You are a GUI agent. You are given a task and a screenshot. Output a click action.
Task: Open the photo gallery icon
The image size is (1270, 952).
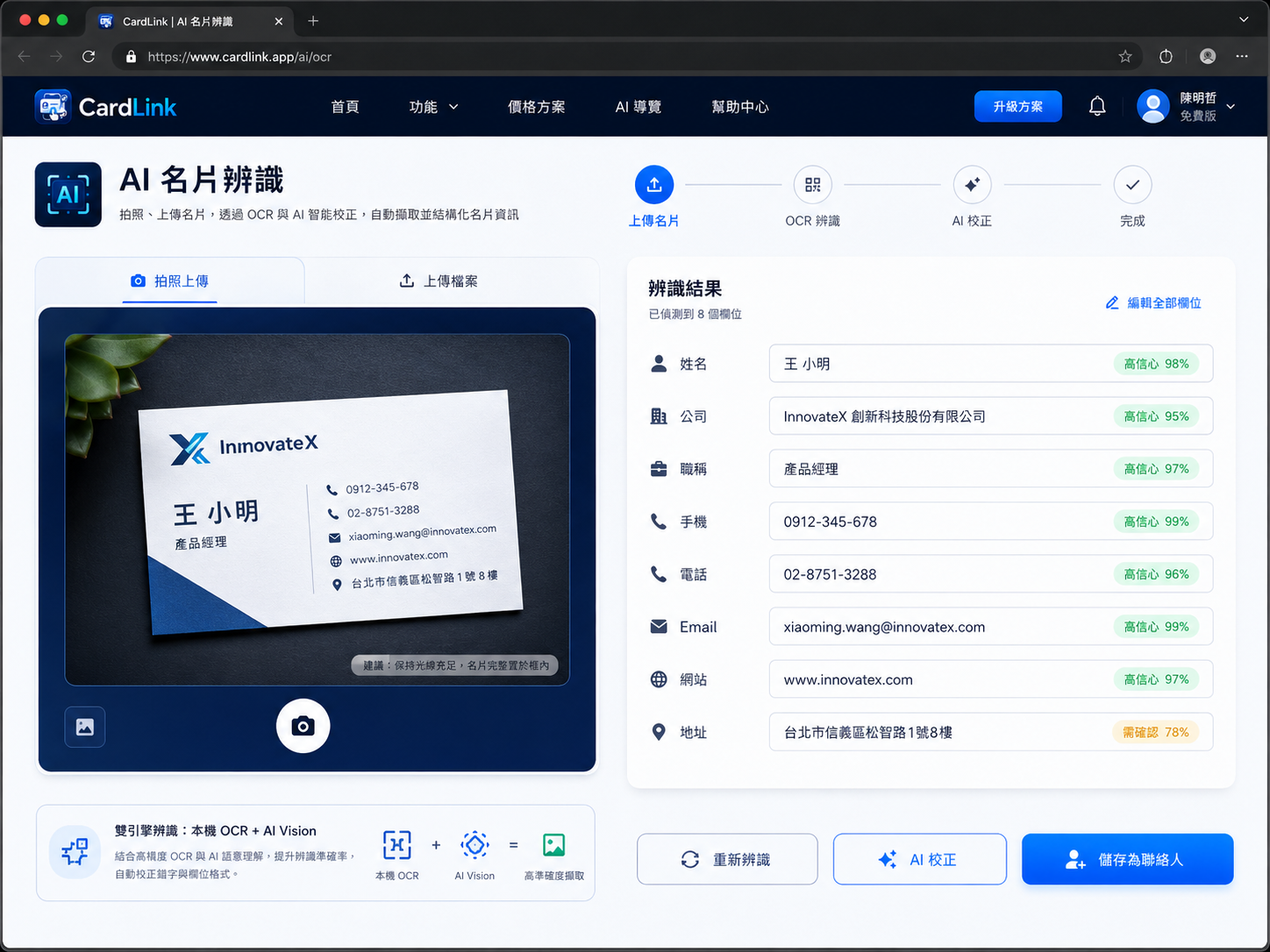pyautogui.click(x=85, y=727)
